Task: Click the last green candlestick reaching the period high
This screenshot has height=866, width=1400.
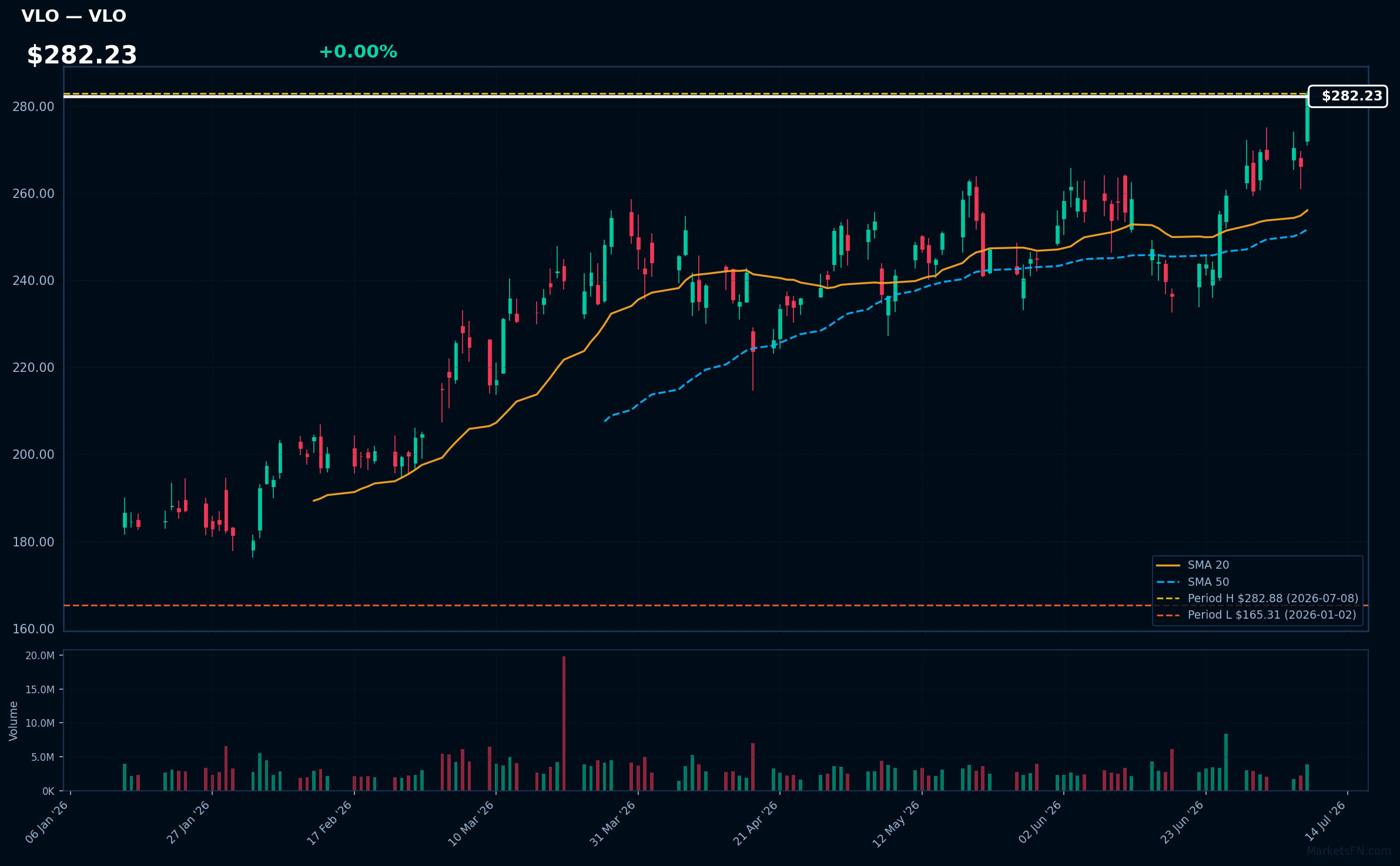Action: pos(1307,120)
